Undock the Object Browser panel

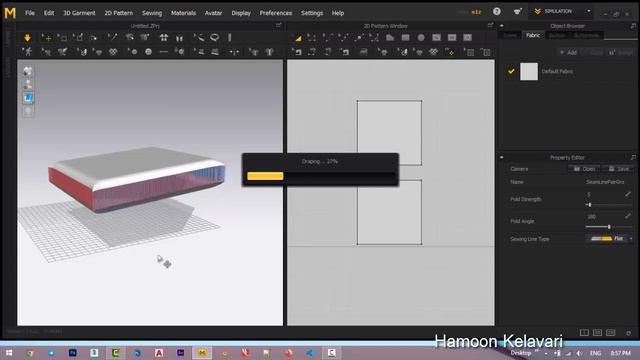pyautogui.click(x=633, y=26)
